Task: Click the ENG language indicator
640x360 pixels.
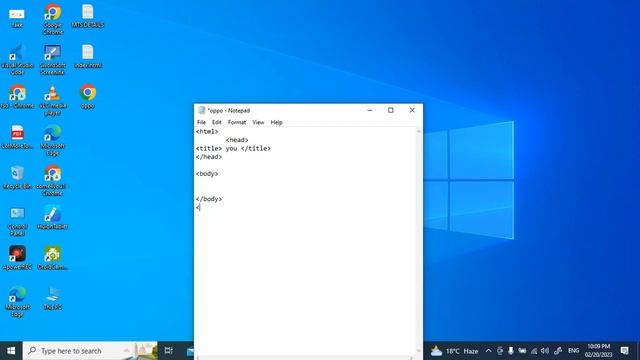Action: [x=573, y=351]
